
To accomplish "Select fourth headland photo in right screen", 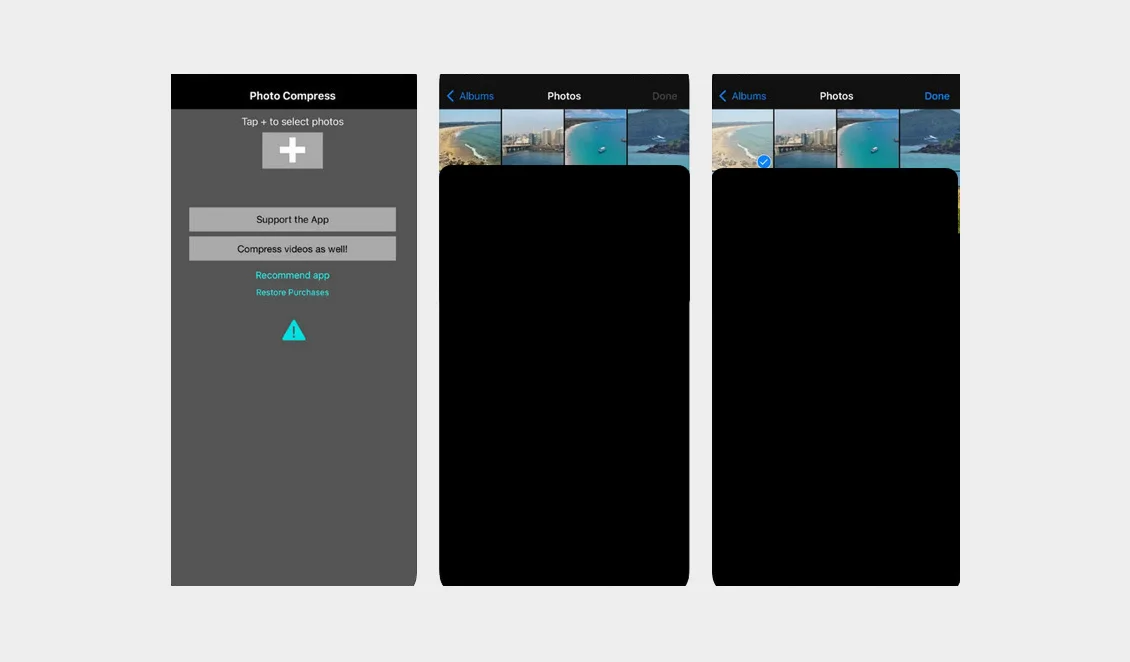I will point(930,138).
